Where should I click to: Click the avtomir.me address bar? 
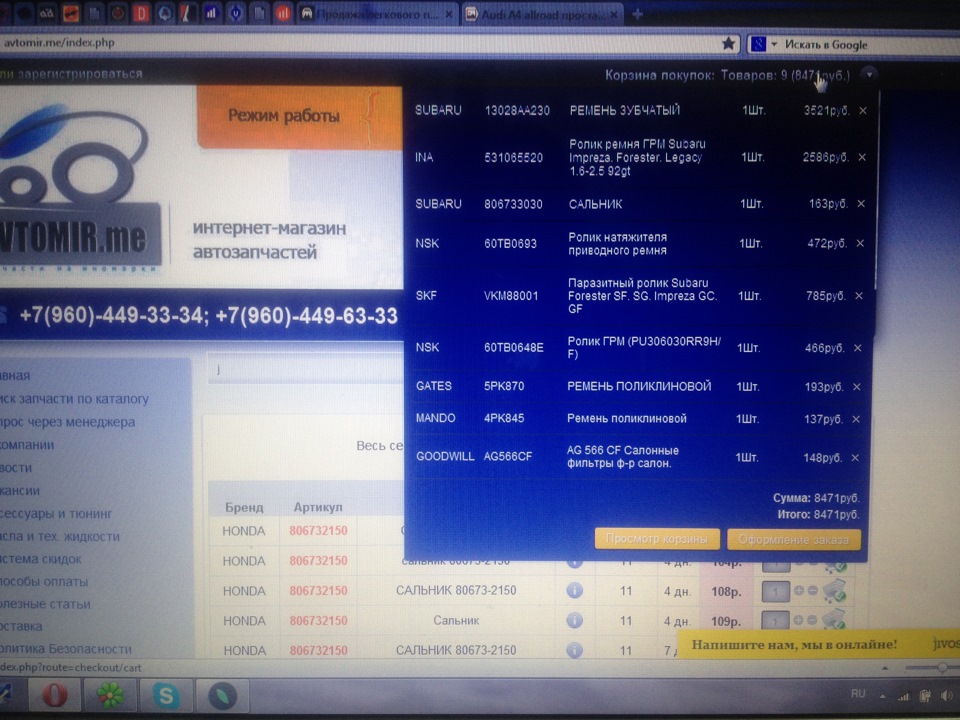[x=361, y=43]
